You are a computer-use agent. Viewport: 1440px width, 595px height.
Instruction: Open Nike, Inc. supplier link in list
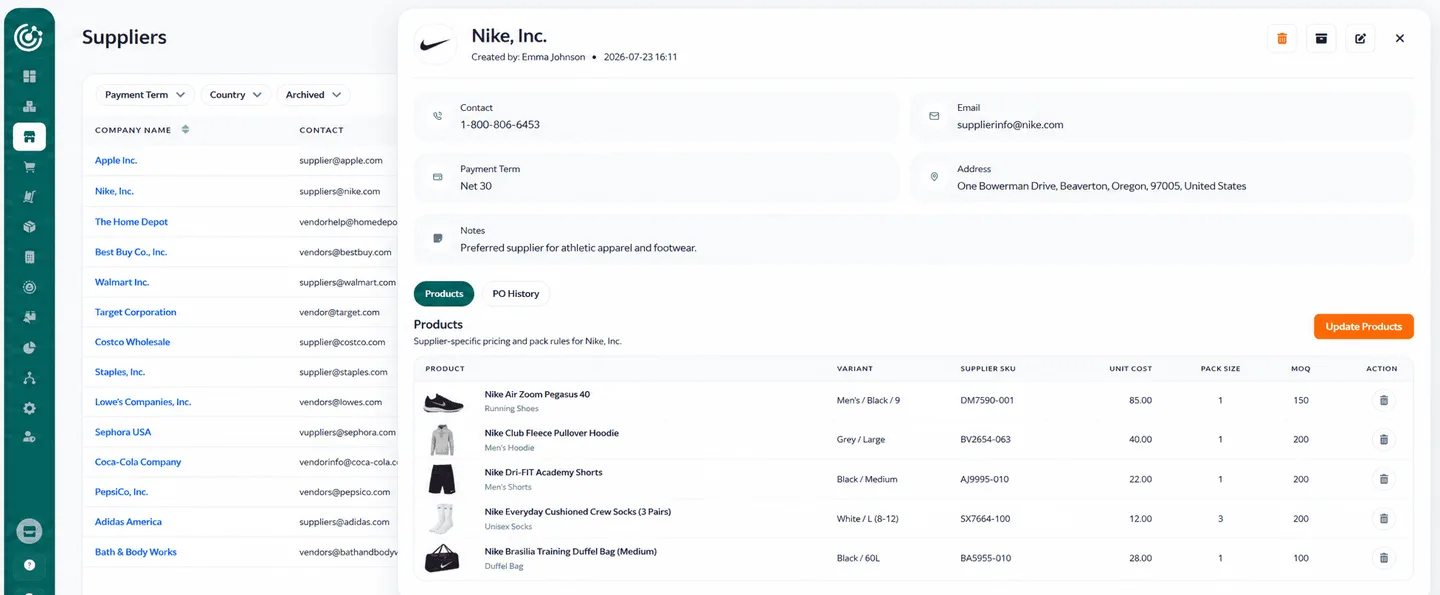coord(114,191)
